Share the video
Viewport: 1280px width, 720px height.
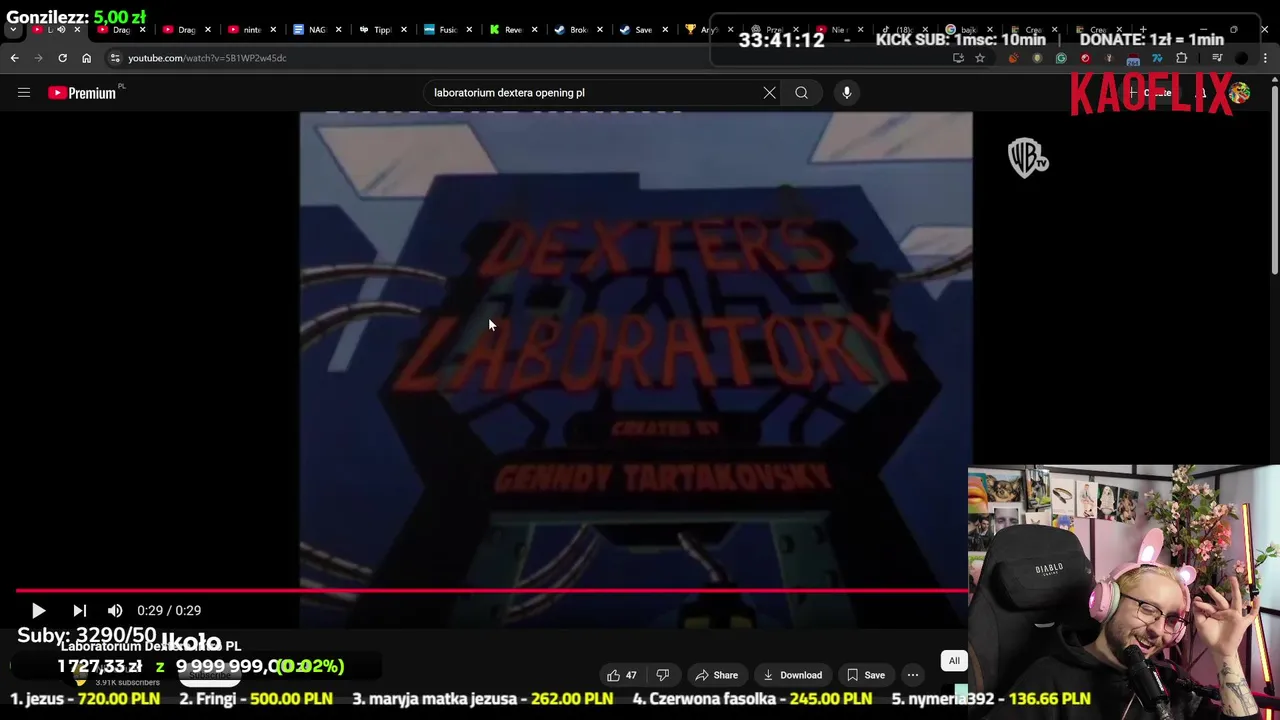pyautogui.click(x=716, y=675)
